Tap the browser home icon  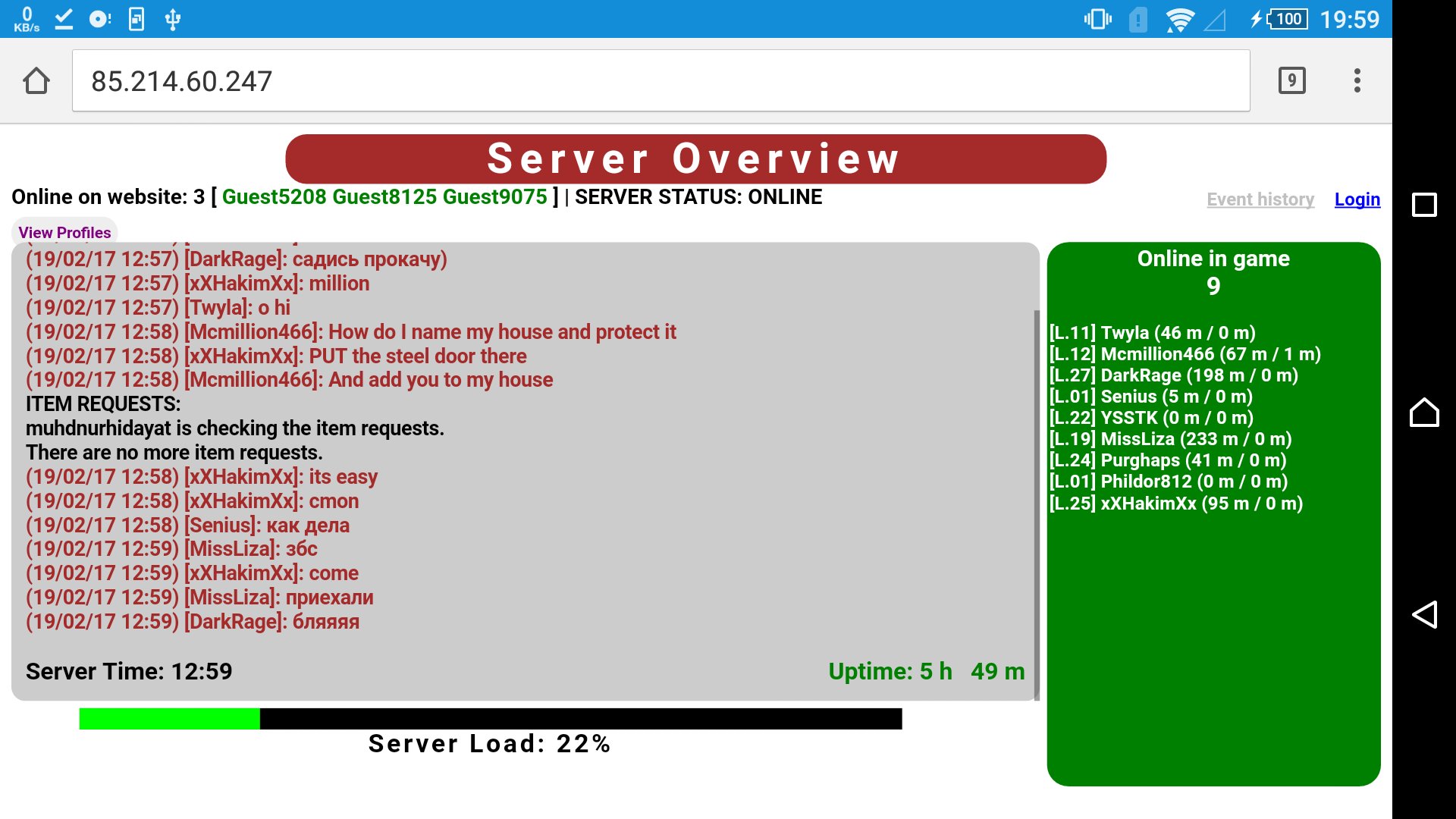click(x=36, y=80)
